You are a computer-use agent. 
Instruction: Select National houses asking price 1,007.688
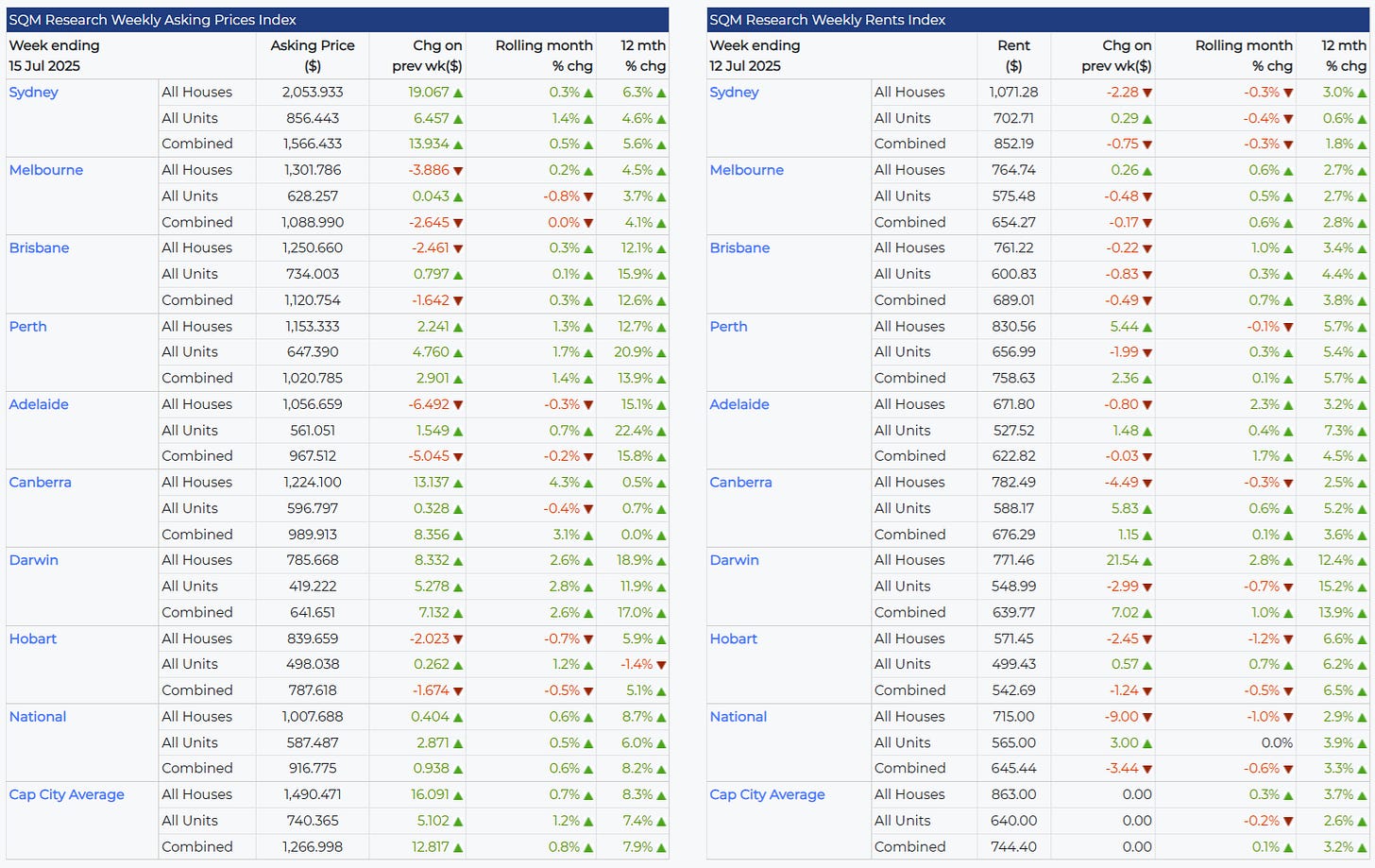tap(313, 716)
